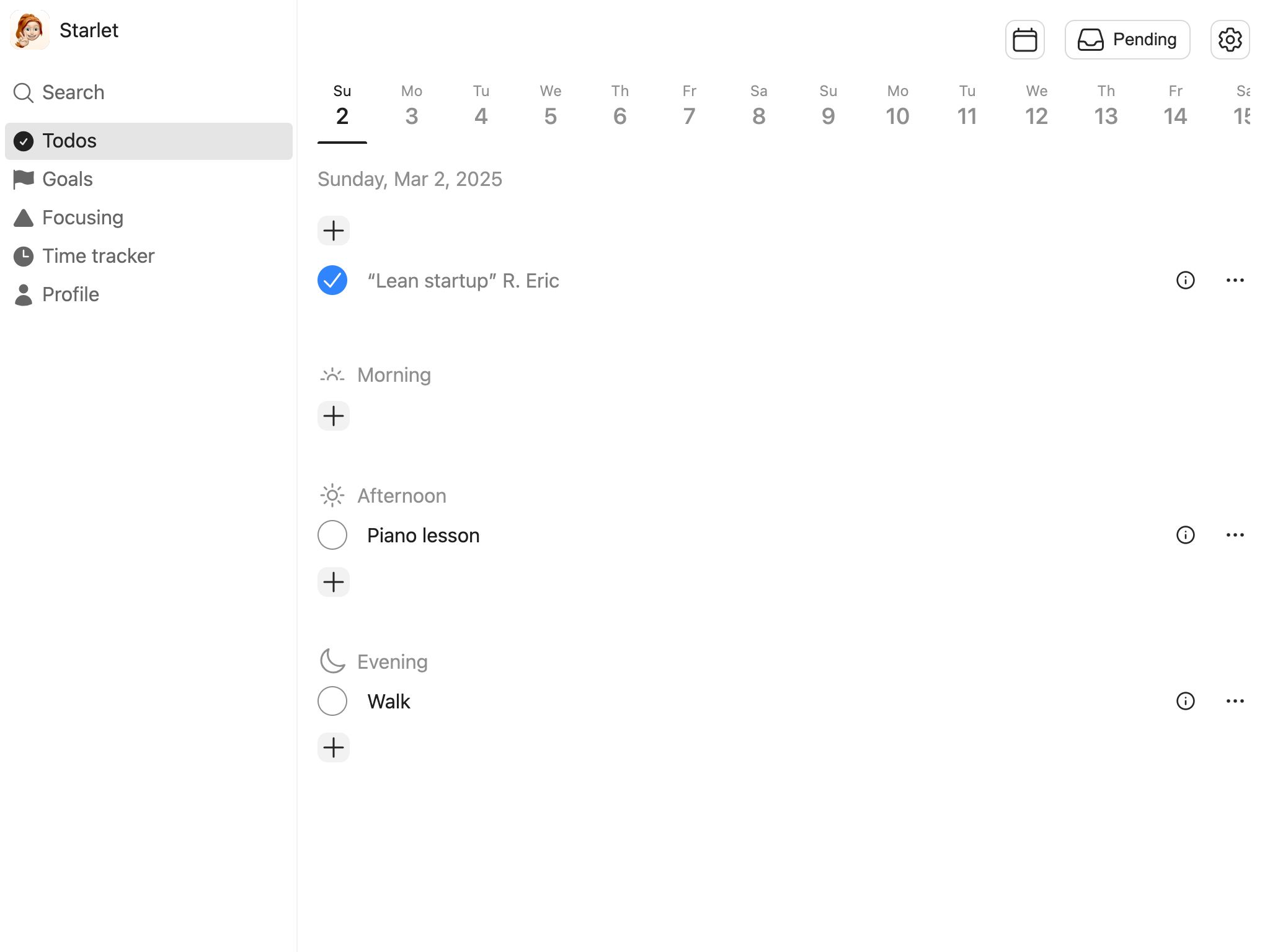Image resolution: width=1270 pixels, height=952 pixels.
Task: Click the info icon for Walk
Action: click(1185, 701)
